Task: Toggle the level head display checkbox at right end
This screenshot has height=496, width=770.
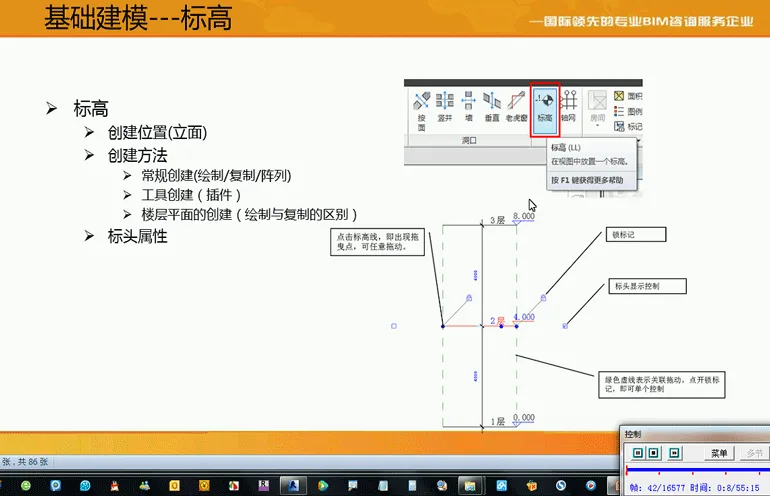Action: [x=565, y=326]
